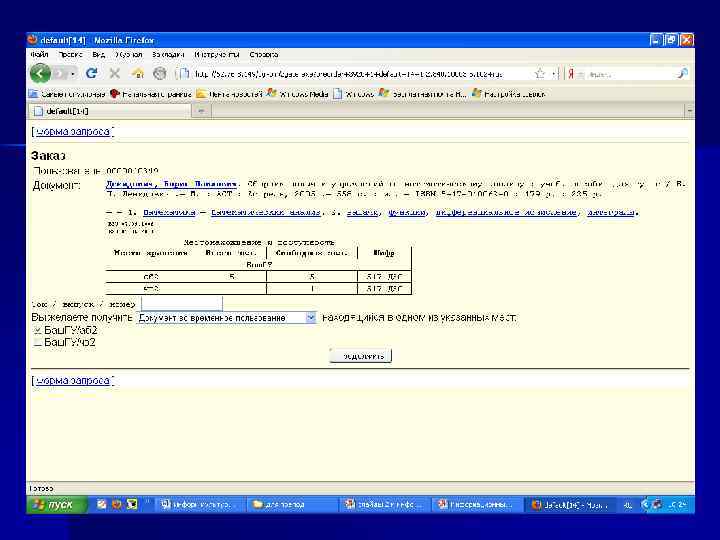Click the gray round icon next to home
The width and height of the screenshot is (720, 540).
(159, 73)
